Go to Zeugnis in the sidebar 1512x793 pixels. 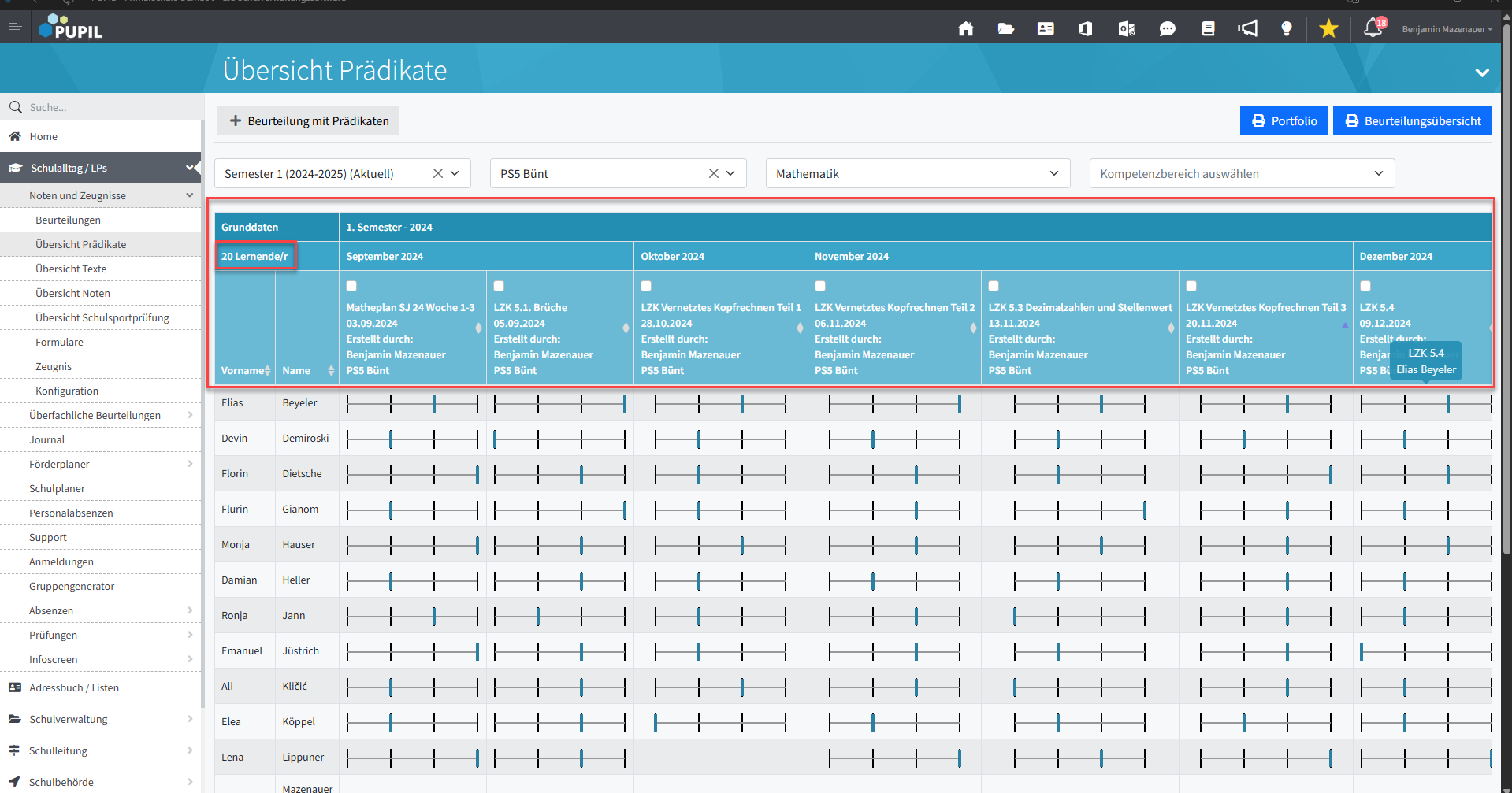54,366
